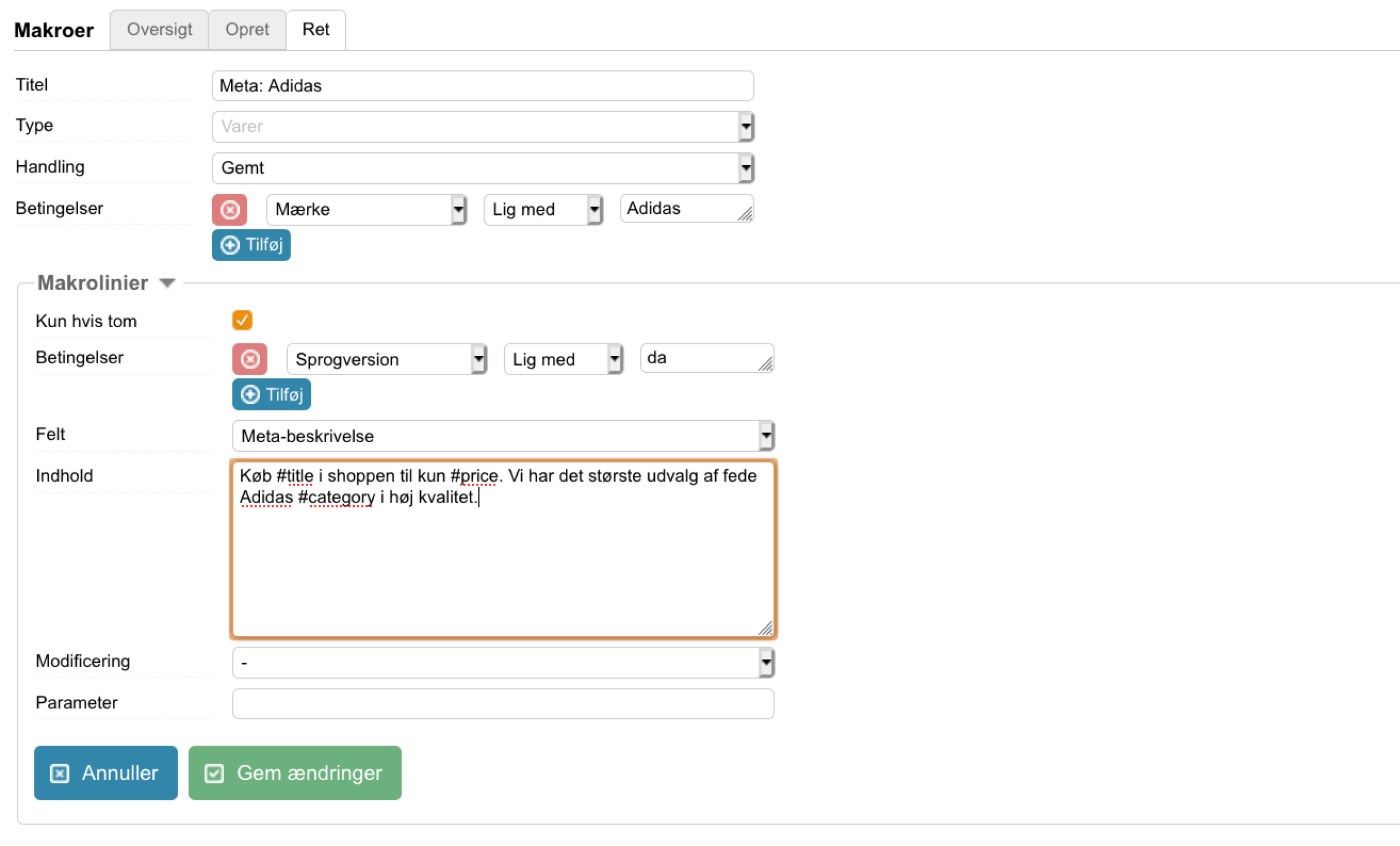
Task: Click the condition value field containing 'Adidas'
Action: point(688,209)
